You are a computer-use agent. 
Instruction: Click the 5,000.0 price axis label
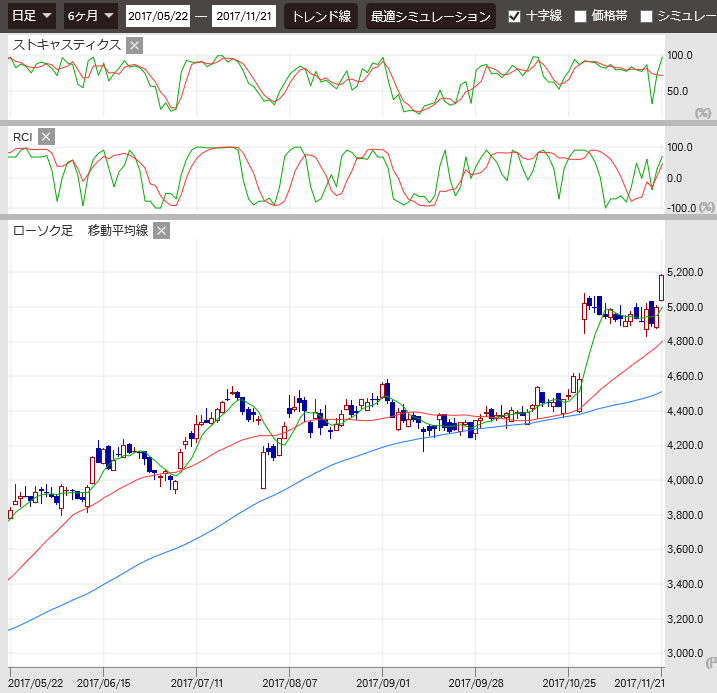(x=687, y=307)
